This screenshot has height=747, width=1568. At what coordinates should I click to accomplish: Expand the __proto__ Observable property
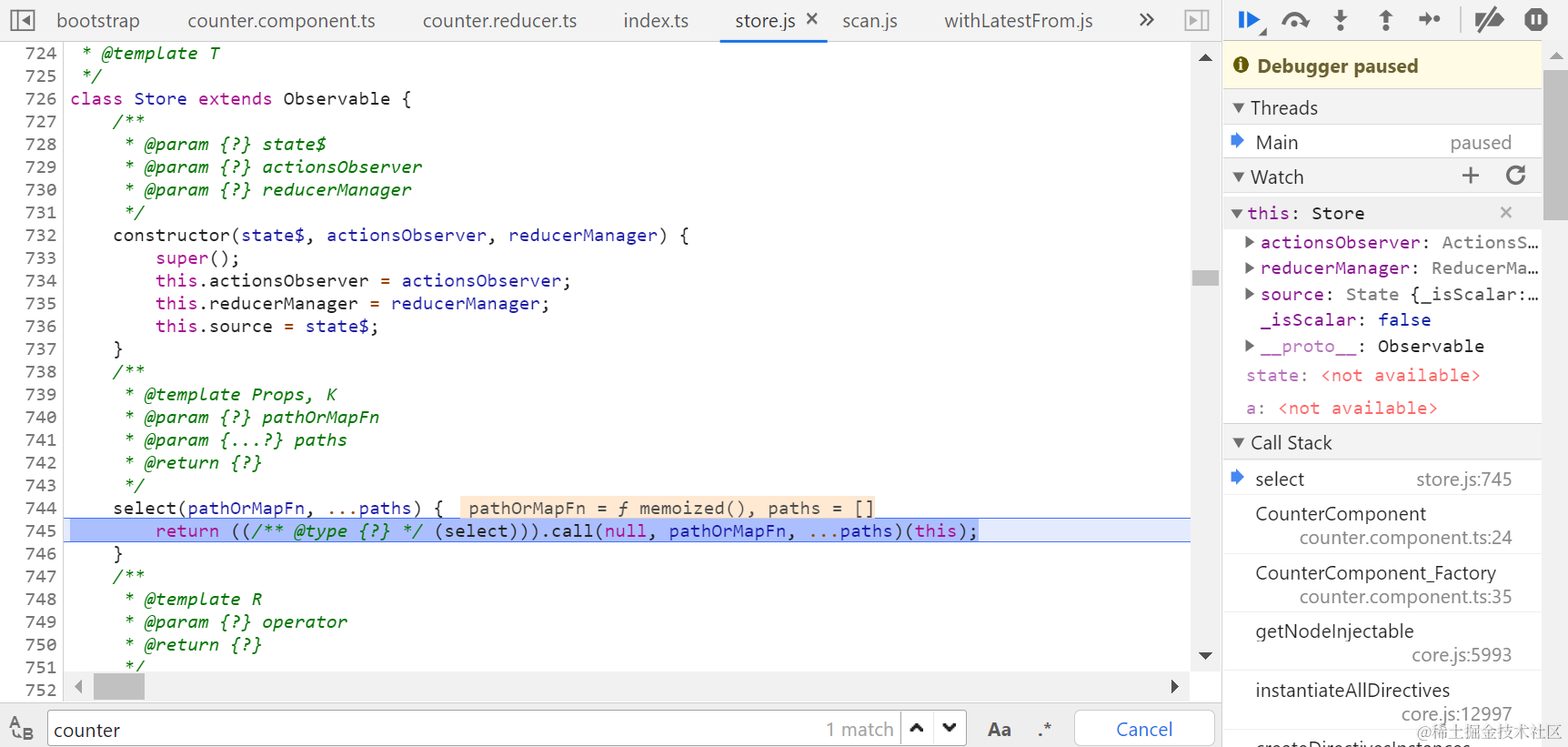(x=1250, y=346)
